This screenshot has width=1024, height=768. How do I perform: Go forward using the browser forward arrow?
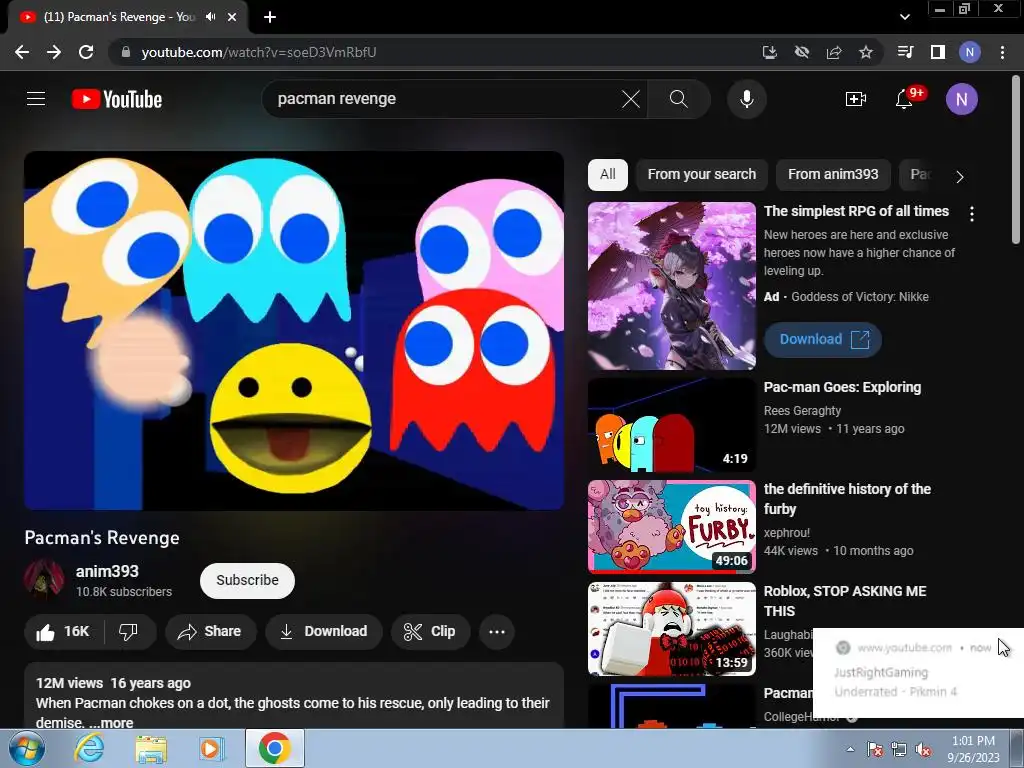tap(54, 52)
